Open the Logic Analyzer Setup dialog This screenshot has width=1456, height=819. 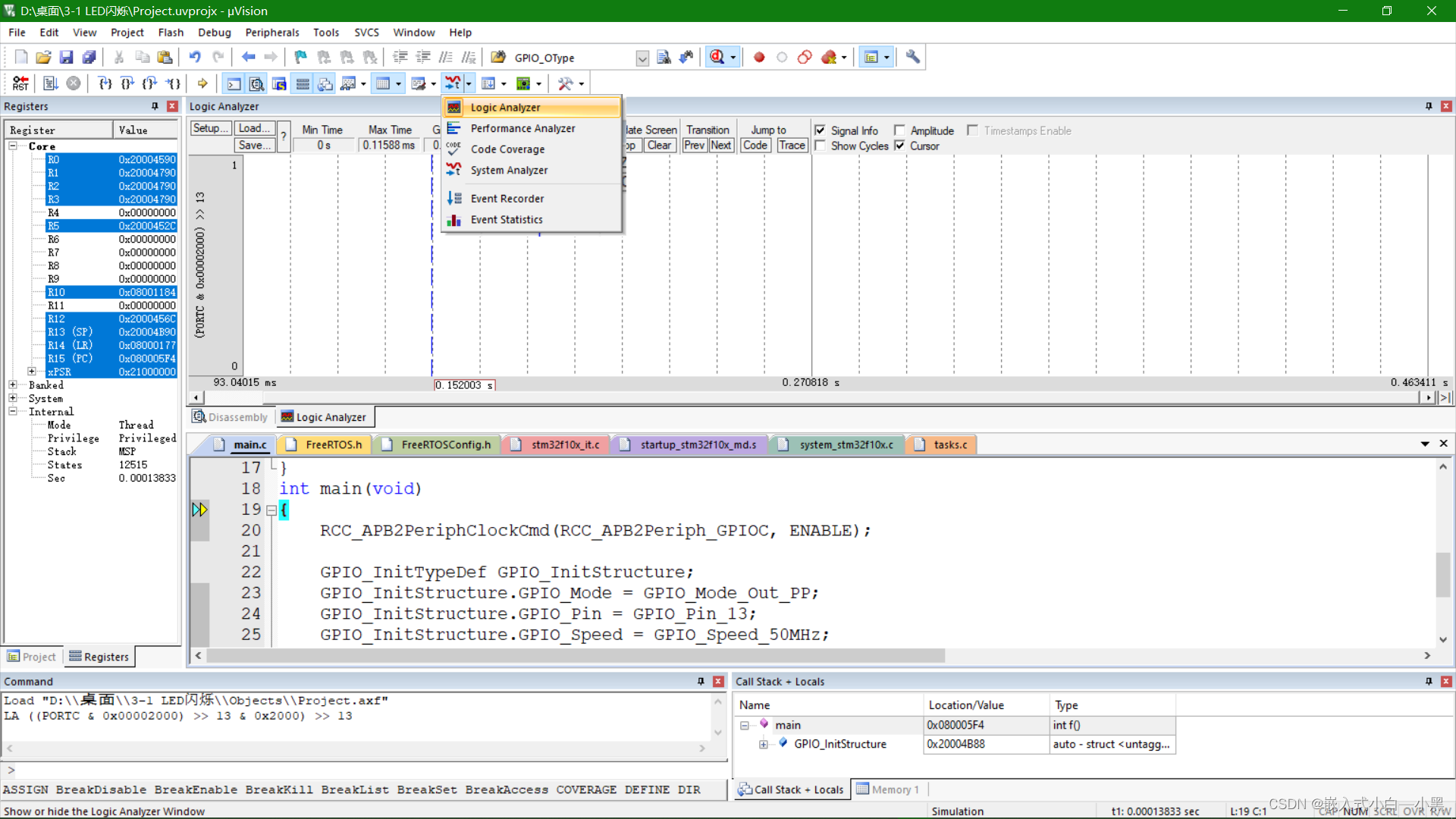click(x=210, y=127)
